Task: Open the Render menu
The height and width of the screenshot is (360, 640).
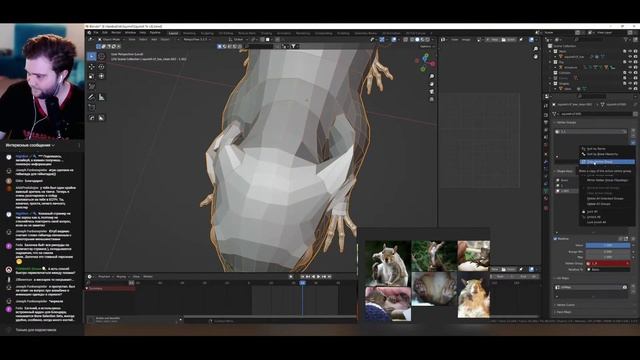Action: click(116, 33)
